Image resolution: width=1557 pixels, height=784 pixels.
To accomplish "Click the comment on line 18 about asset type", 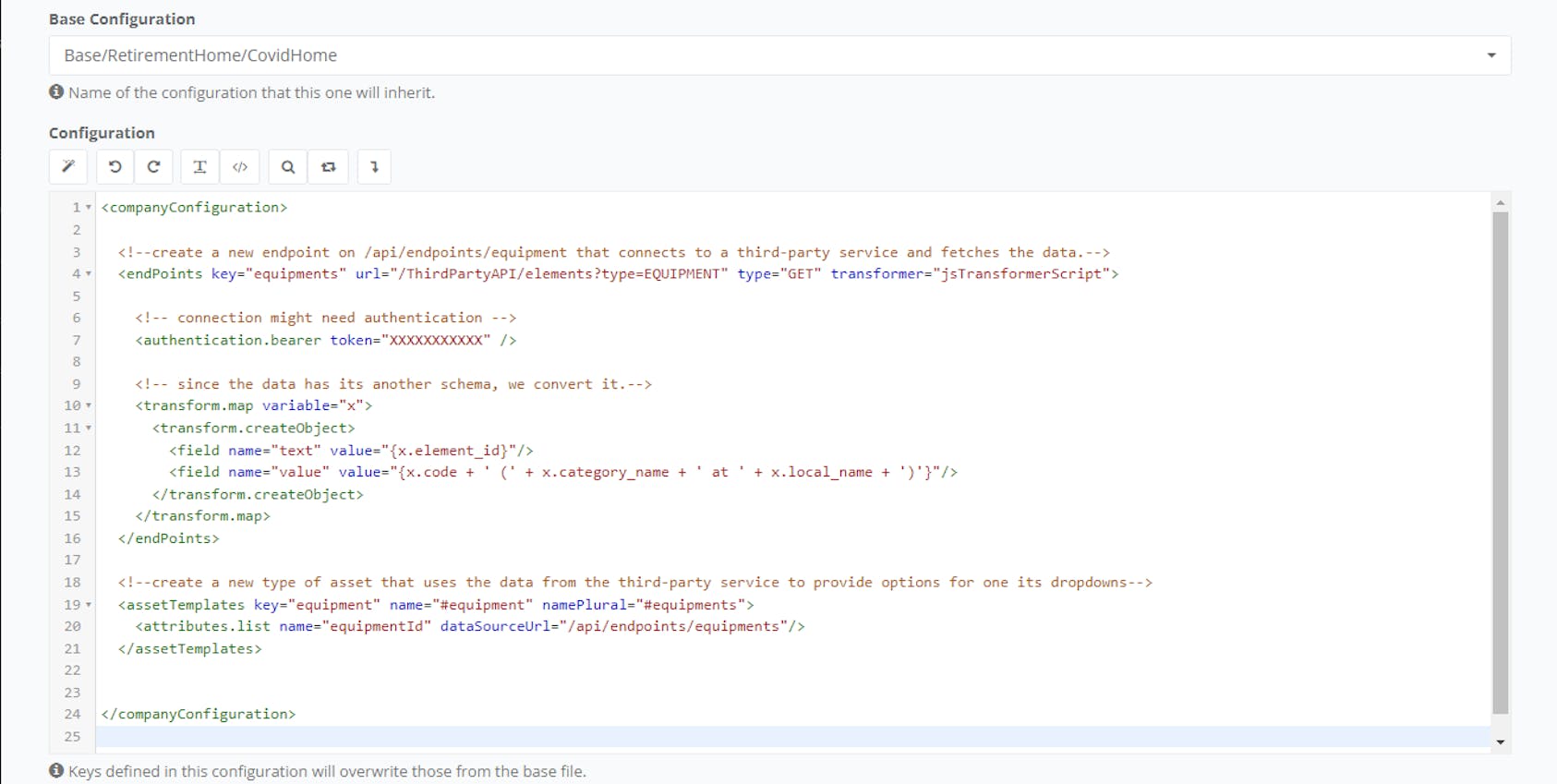I will 635,583.
